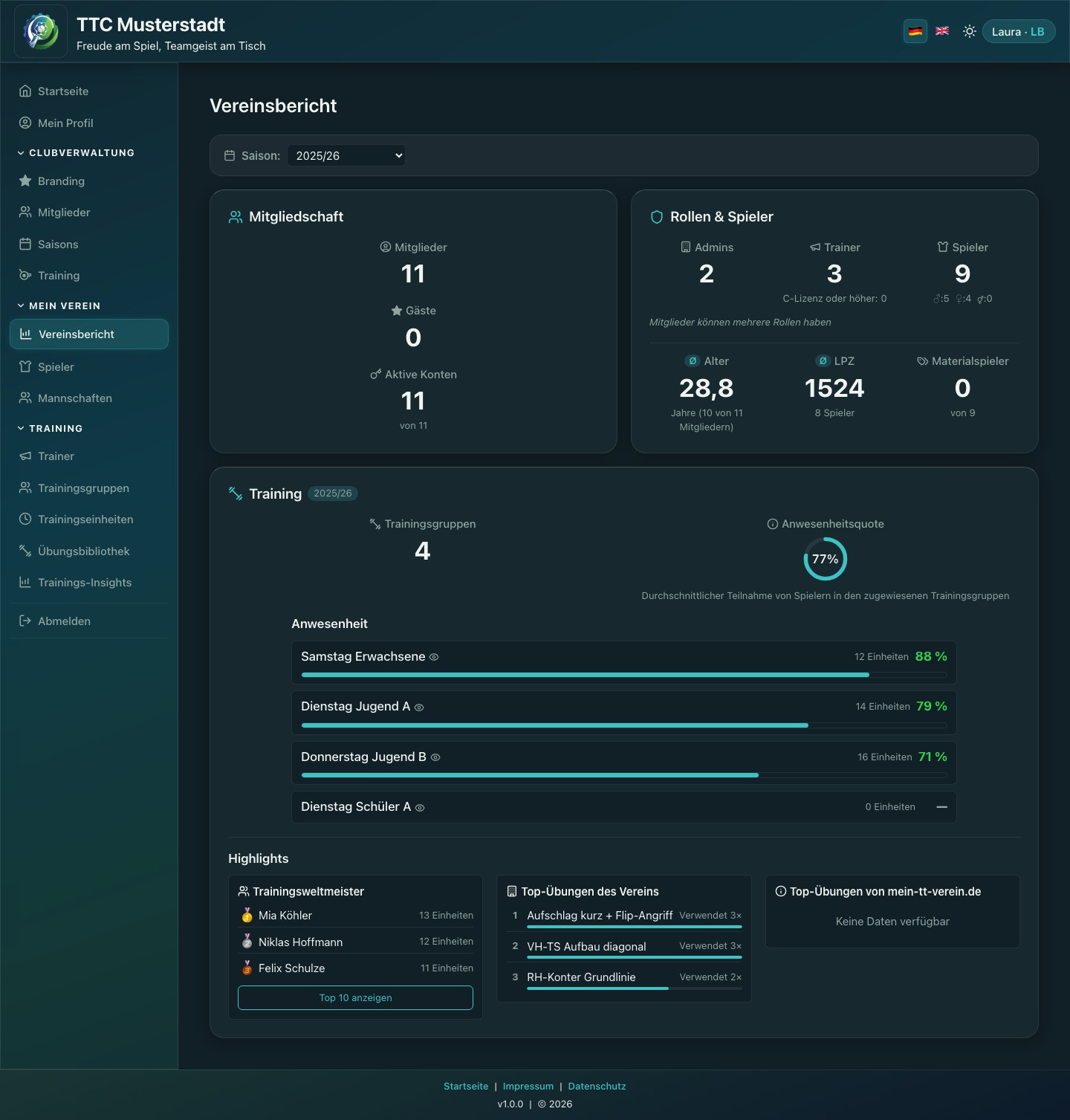The width and height of the screenshot is (1070, 1120).
Task: Open the Saison dropdown 2025/26
Action: (346, 155)
